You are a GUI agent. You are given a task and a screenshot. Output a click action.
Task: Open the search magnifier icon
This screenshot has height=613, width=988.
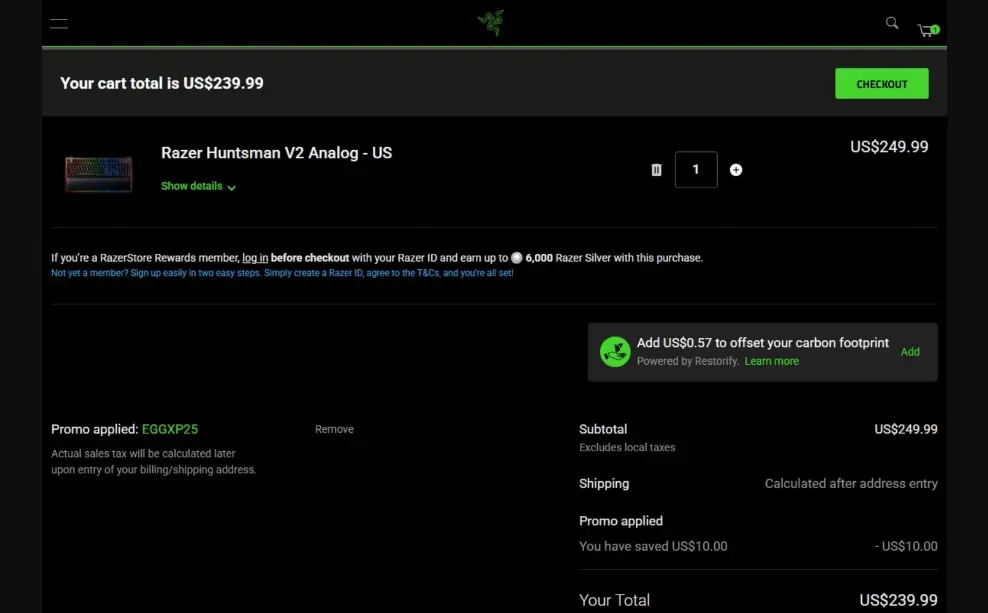(892, 23)
